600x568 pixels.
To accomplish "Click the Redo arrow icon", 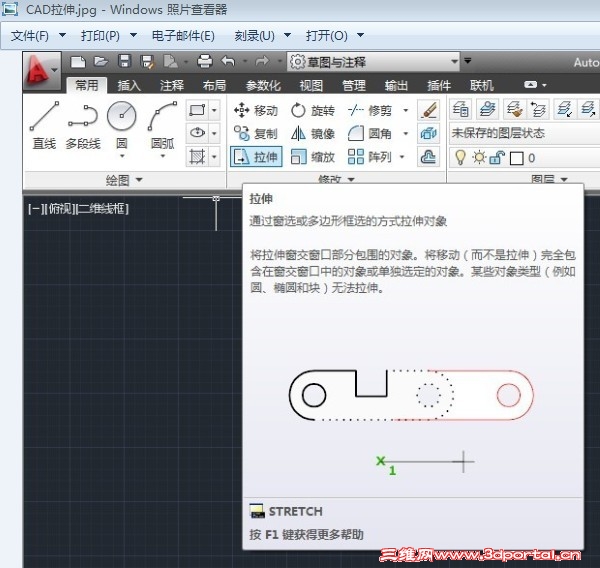I will [262, 61].
